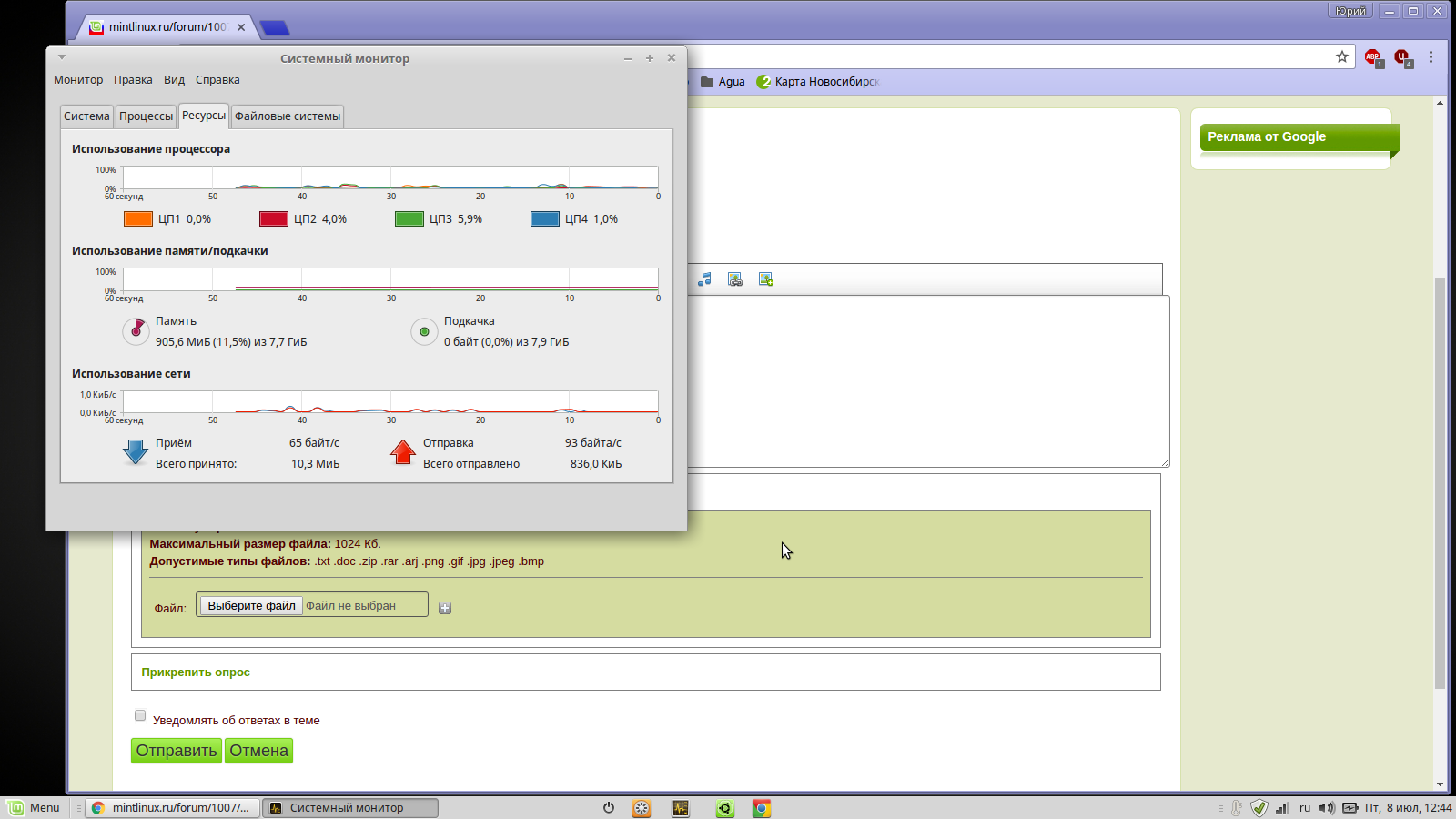Click inside the forum message text area
The height and width of the screenshot is (819, 1456).
tap(928, 382)
